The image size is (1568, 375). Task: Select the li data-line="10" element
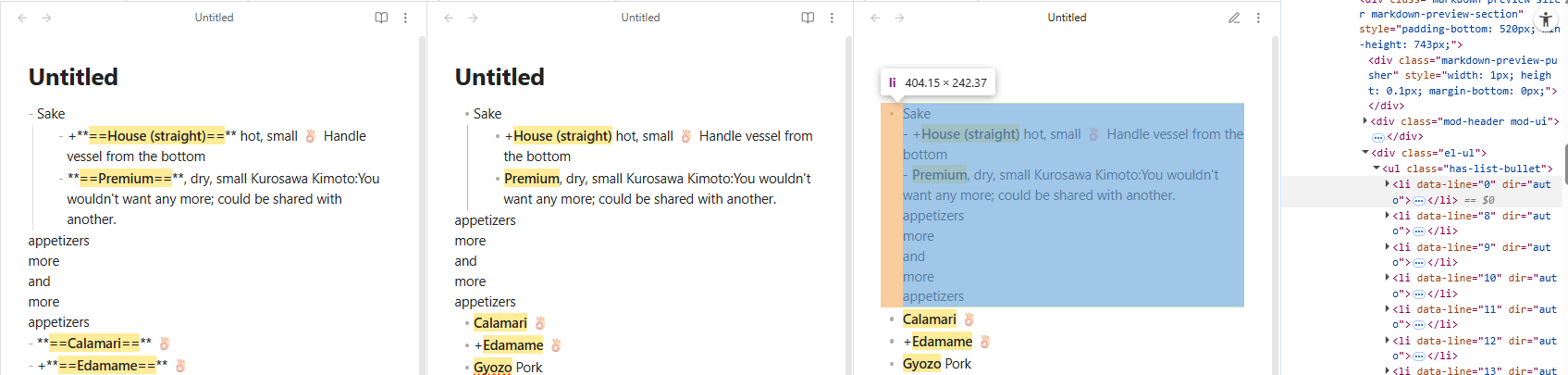1443,278
